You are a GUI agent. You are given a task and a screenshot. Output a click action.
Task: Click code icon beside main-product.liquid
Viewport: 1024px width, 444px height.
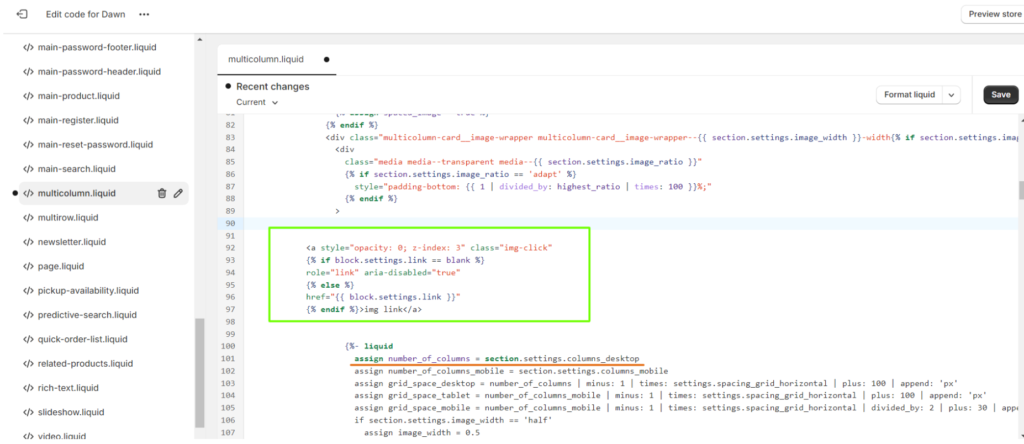tap(28, 96)
